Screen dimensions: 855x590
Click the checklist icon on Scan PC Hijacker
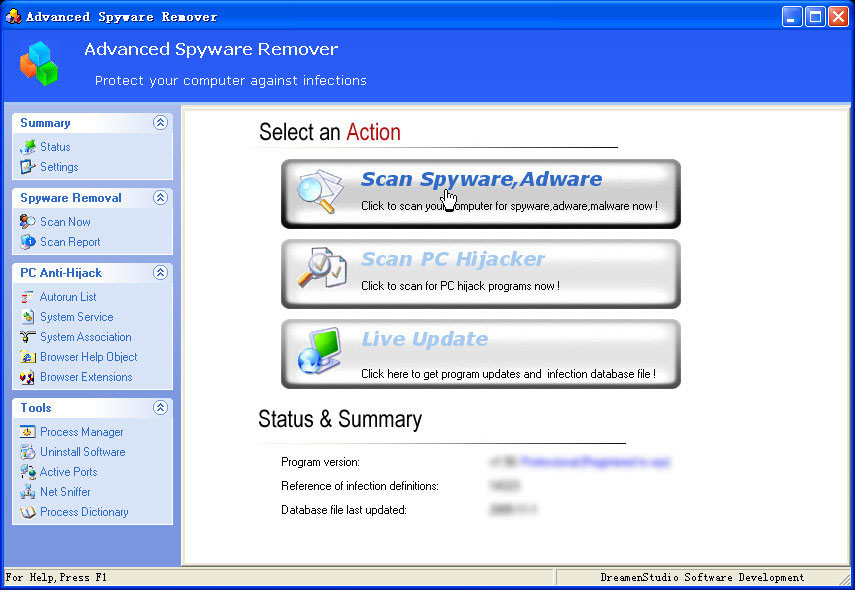coord(322,268)
